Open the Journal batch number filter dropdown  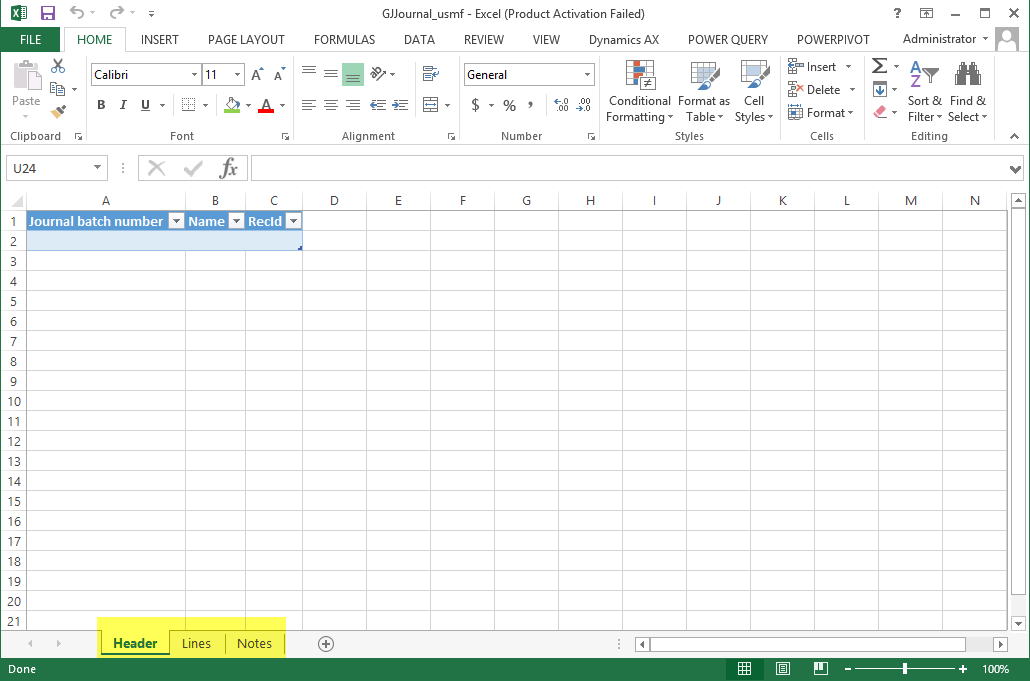click(175, 221)
